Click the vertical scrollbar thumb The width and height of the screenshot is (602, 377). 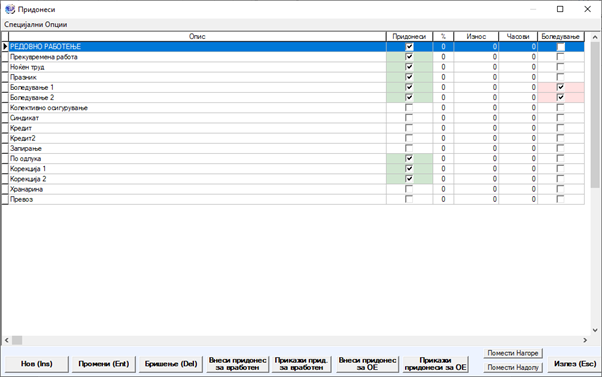tap(595, 115)
